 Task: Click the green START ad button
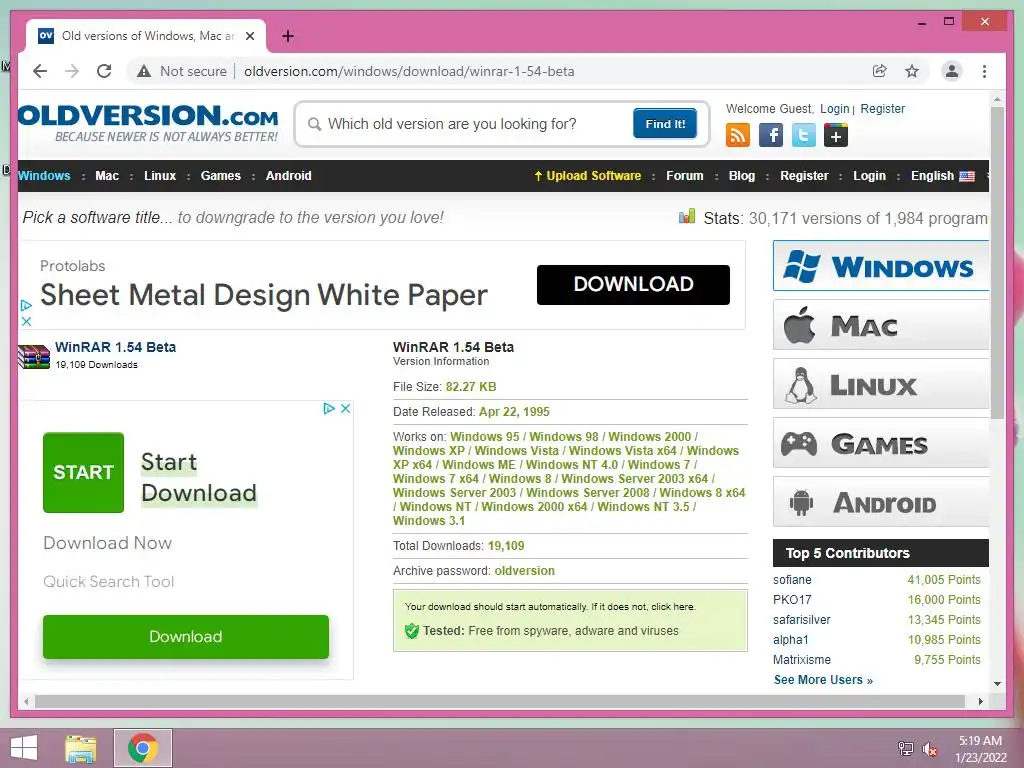click(83, 472)
